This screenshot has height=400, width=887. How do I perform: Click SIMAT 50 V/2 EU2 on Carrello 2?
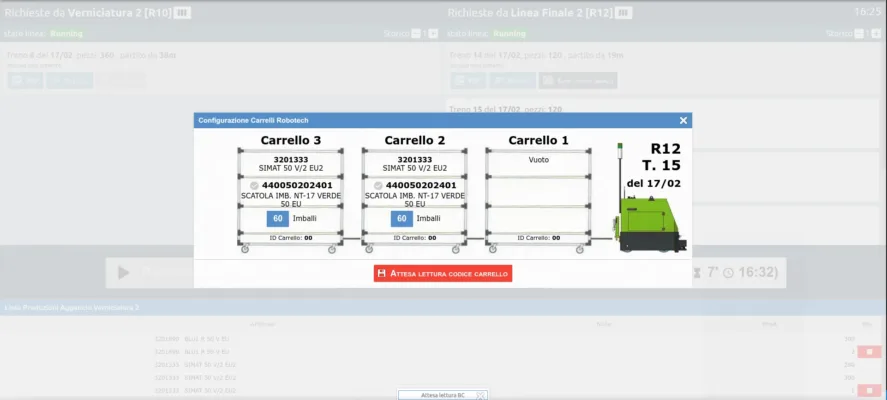point(415,168)
